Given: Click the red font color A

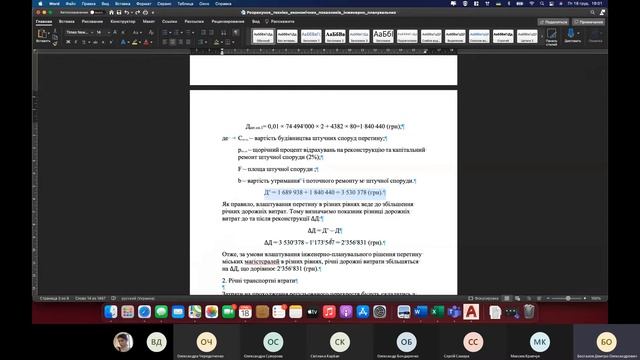Looking at the screenshot, I should click(146, 42).
